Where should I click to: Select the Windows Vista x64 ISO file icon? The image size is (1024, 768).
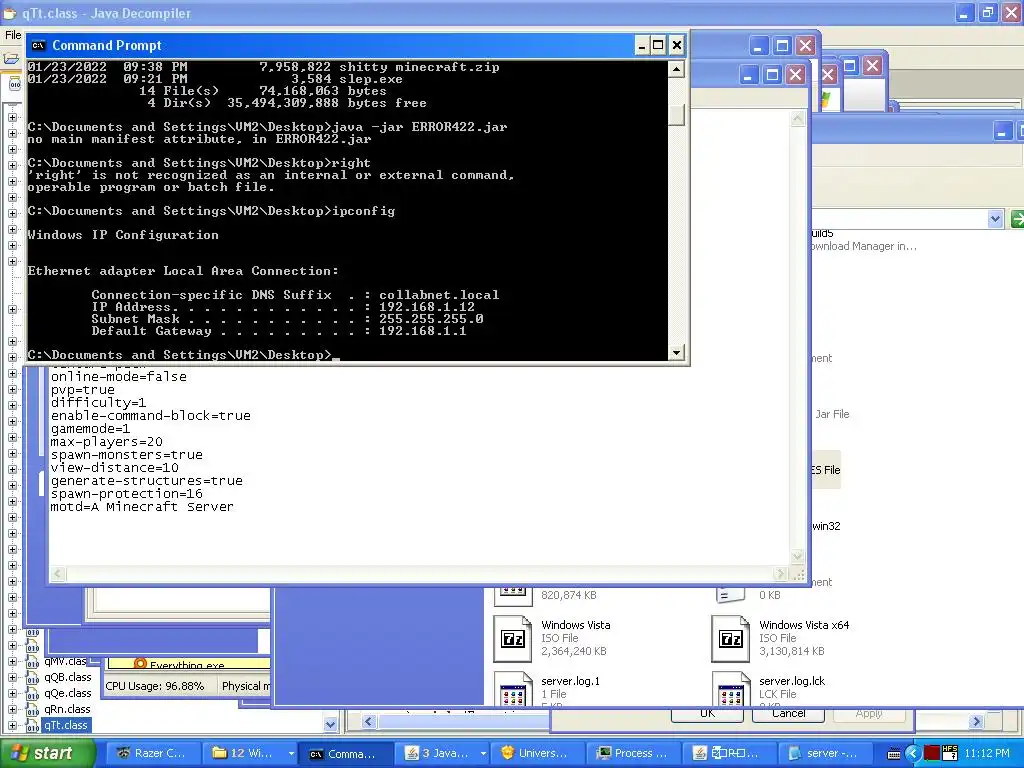[x=730, y=639]
